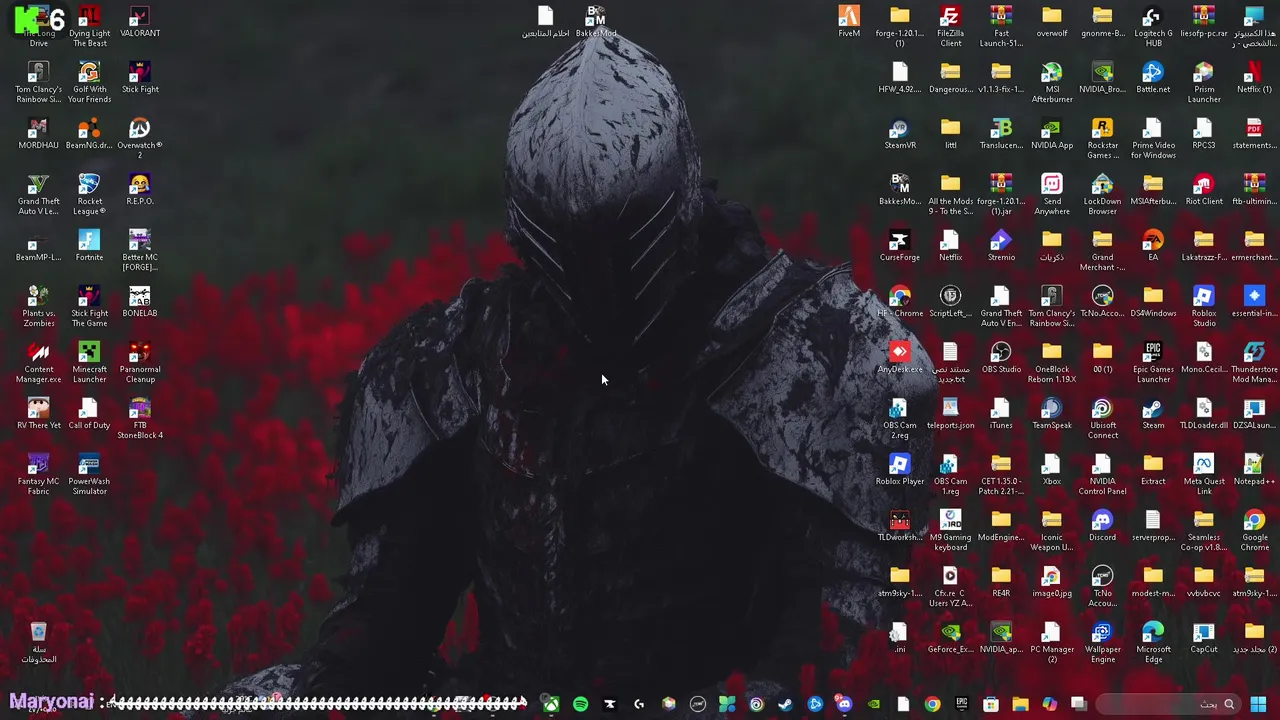1280x720 pixels.
Task: Open the OBS Studio shortcut
Action: 1001,359
